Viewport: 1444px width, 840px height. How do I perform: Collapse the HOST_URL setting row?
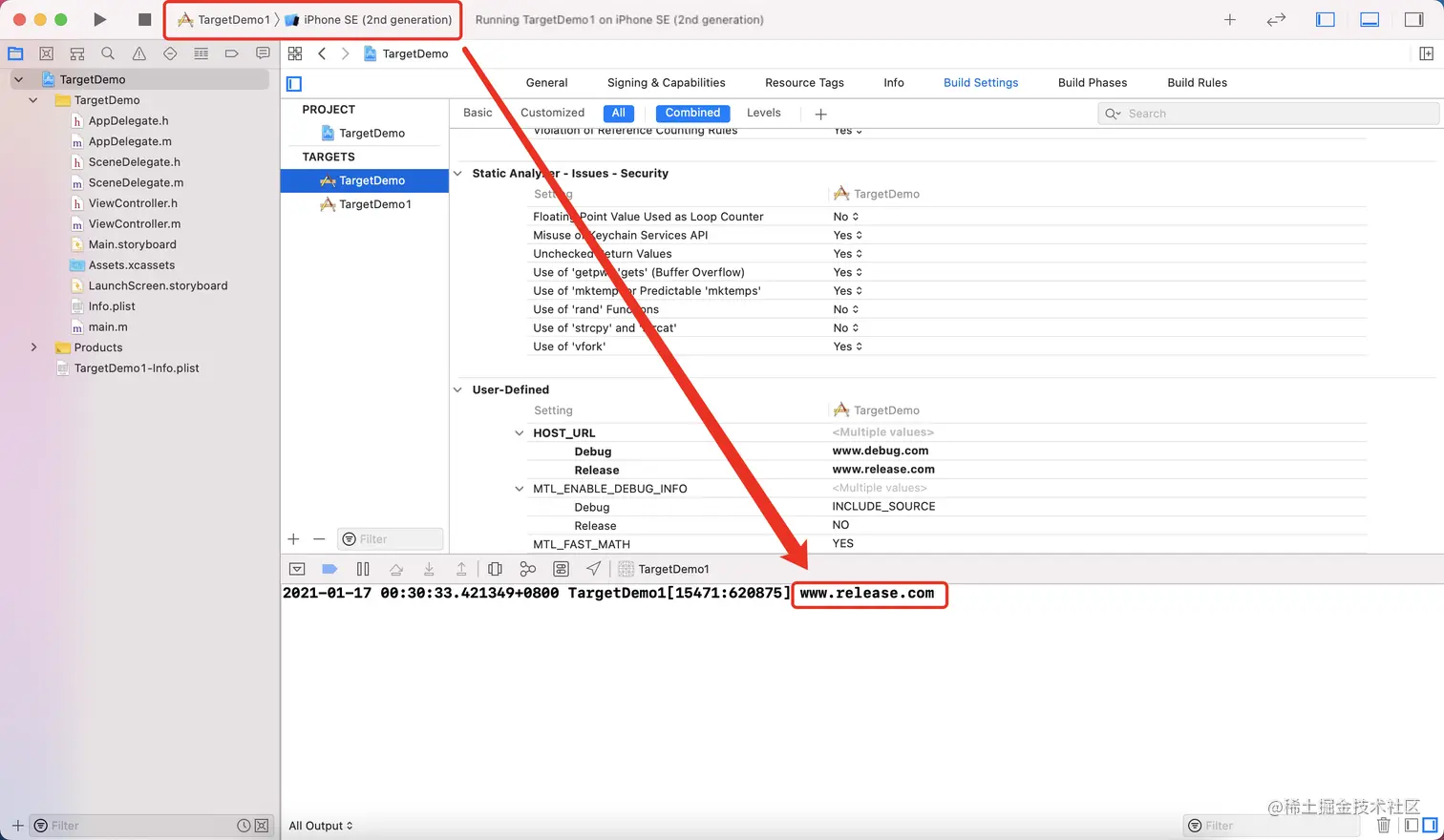point(520,433)
